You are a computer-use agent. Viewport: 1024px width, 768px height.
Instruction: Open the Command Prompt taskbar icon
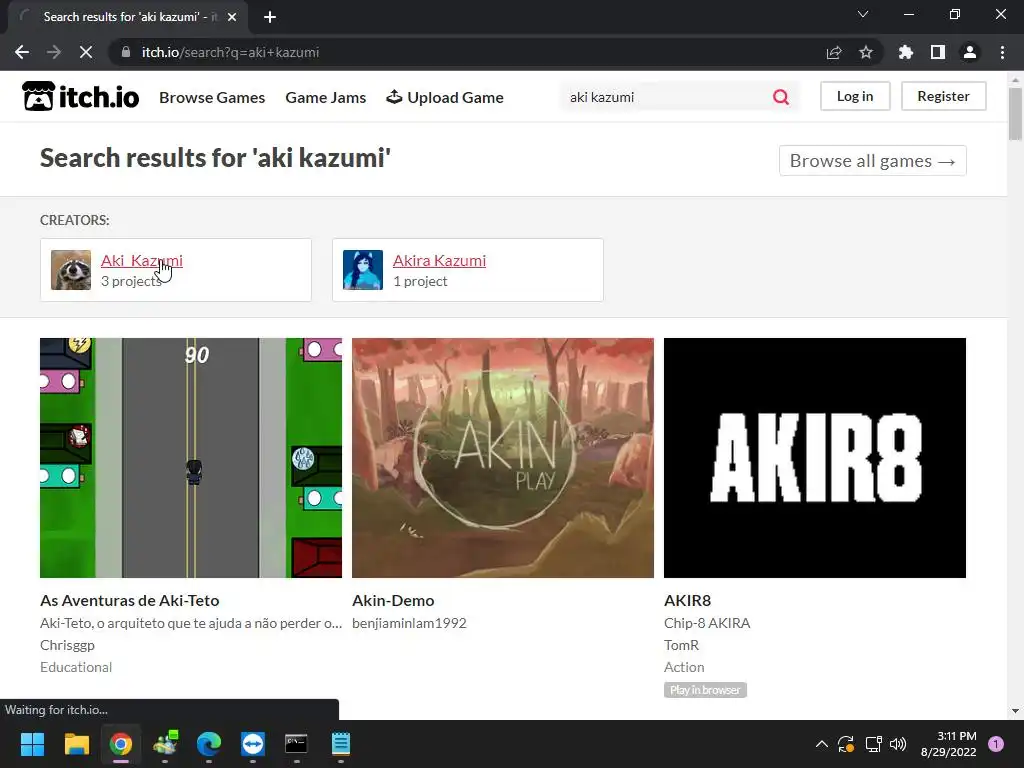point(296,743)
